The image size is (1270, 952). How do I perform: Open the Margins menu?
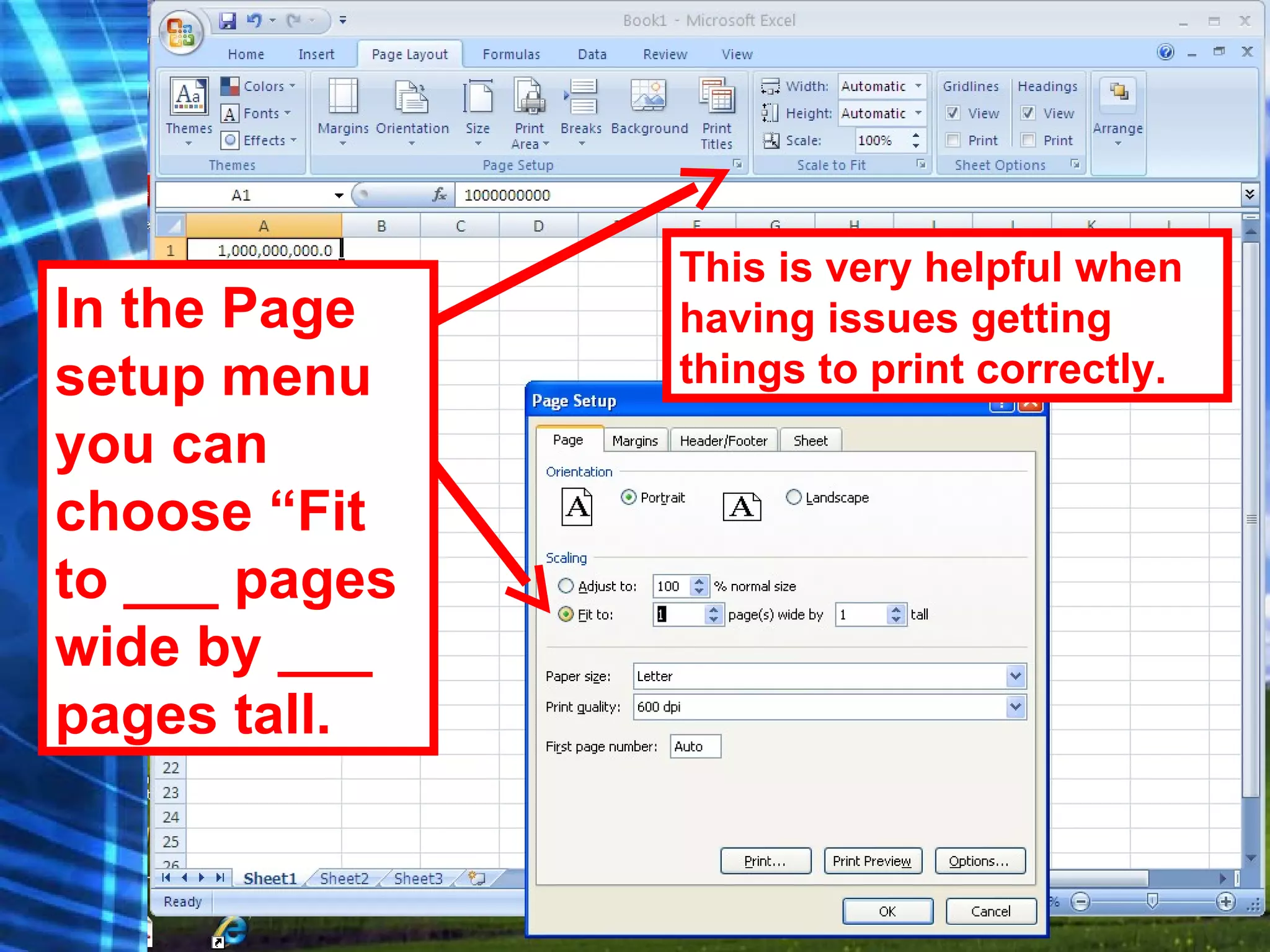[343, 113]
